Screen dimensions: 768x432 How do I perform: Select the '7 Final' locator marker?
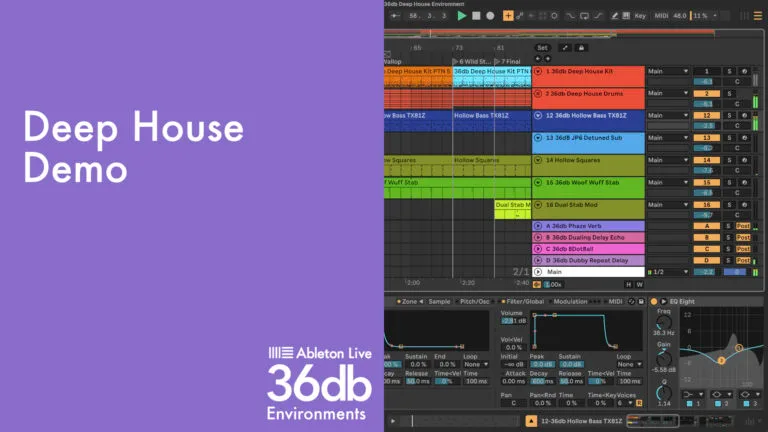(x=507, y=61)
